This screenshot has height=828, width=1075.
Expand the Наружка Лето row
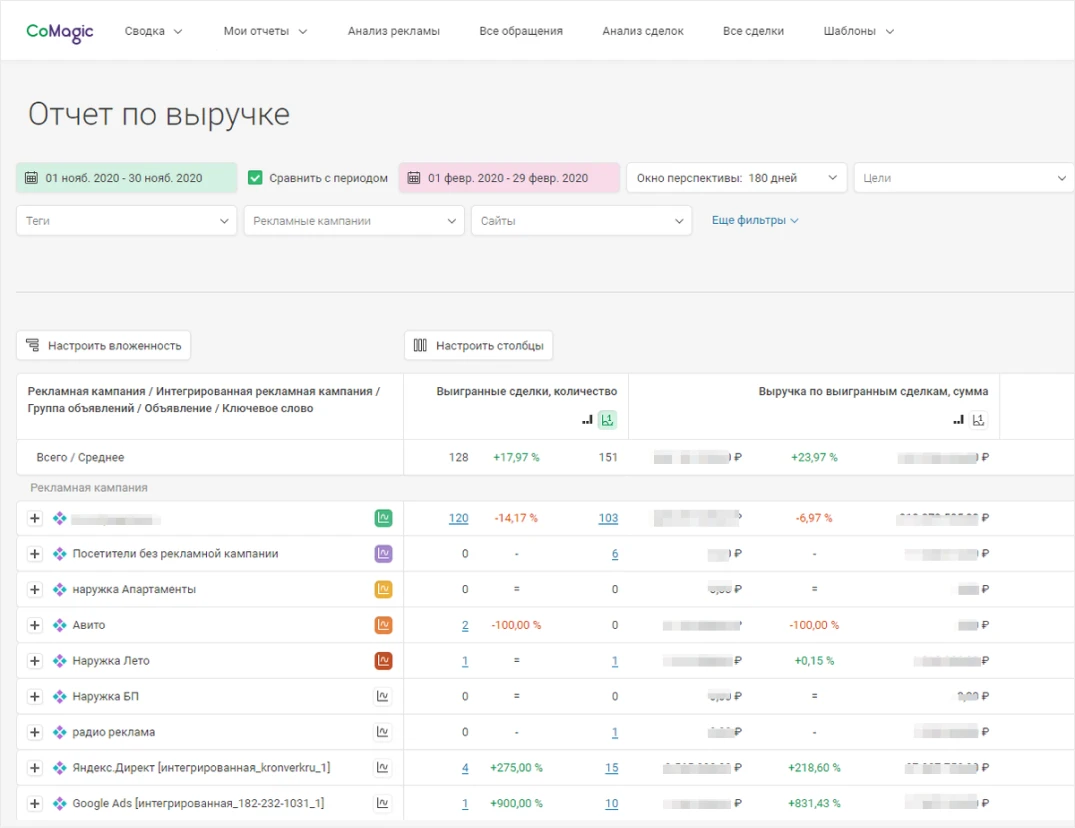point(34,661)
